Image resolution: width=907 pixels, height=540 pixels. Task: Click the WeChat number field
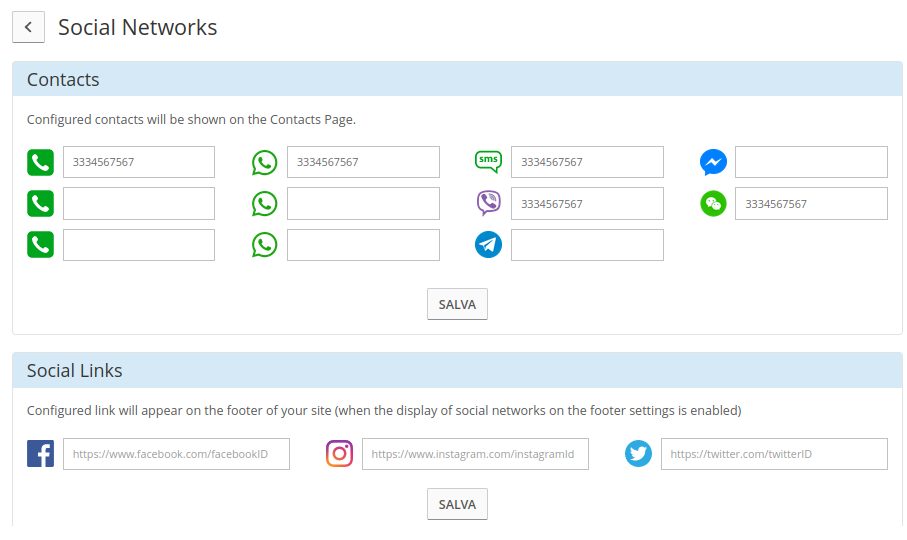tap(811, 204)
